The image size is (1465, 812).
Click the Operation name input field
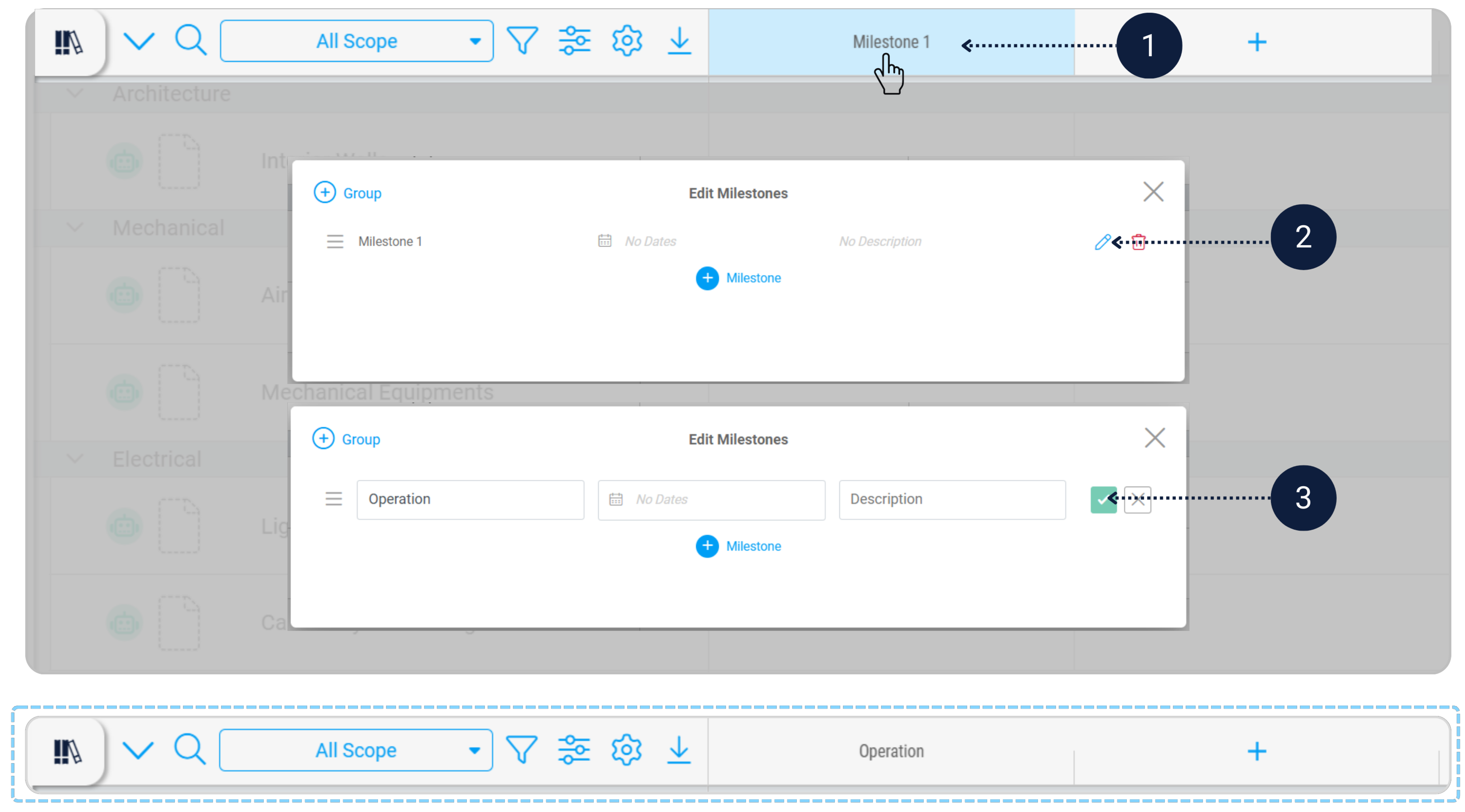[x=470, y=499]
